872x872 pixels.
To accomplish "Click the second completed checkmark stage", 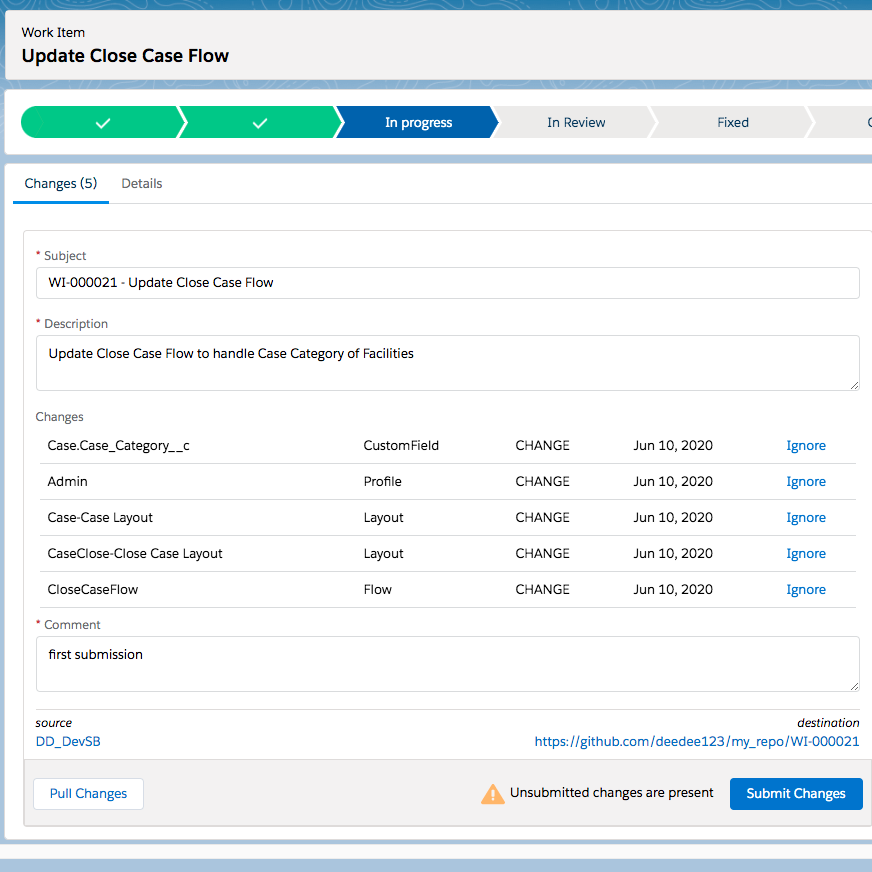I will [259, 123].
